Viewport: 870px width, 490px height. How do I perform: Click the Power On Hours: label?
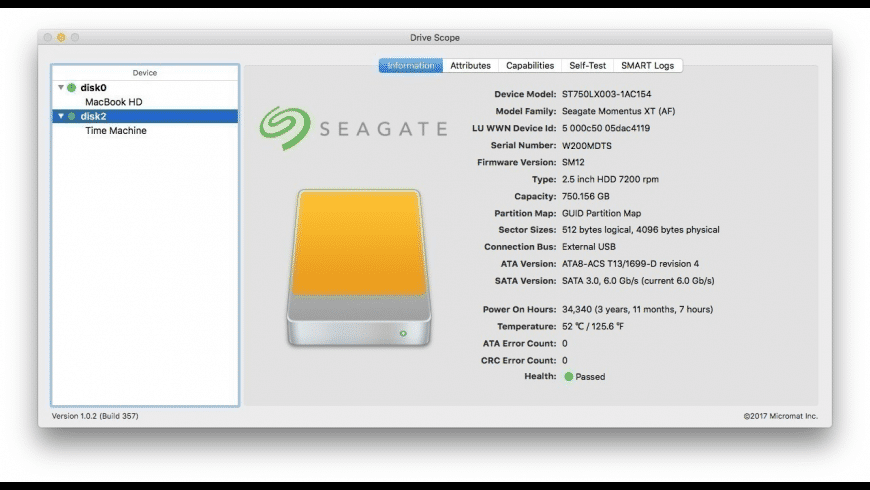519,310
